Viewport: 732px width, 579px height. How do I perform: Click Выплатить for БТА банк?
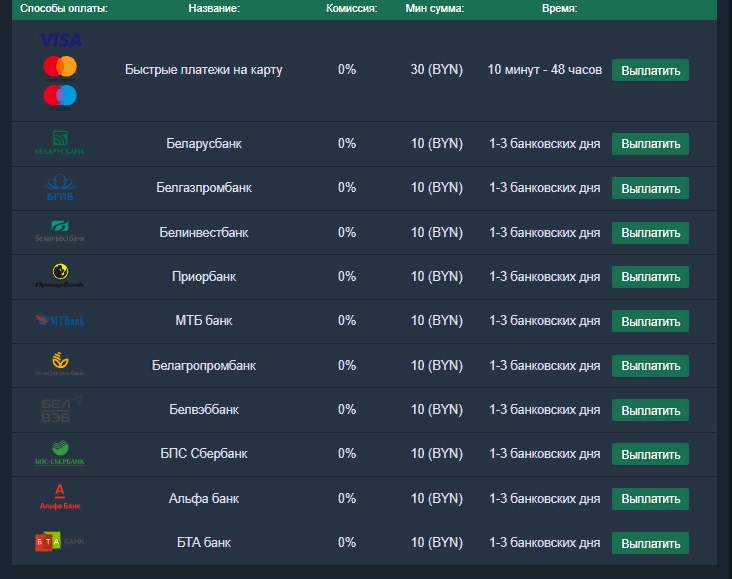[650, 543]
